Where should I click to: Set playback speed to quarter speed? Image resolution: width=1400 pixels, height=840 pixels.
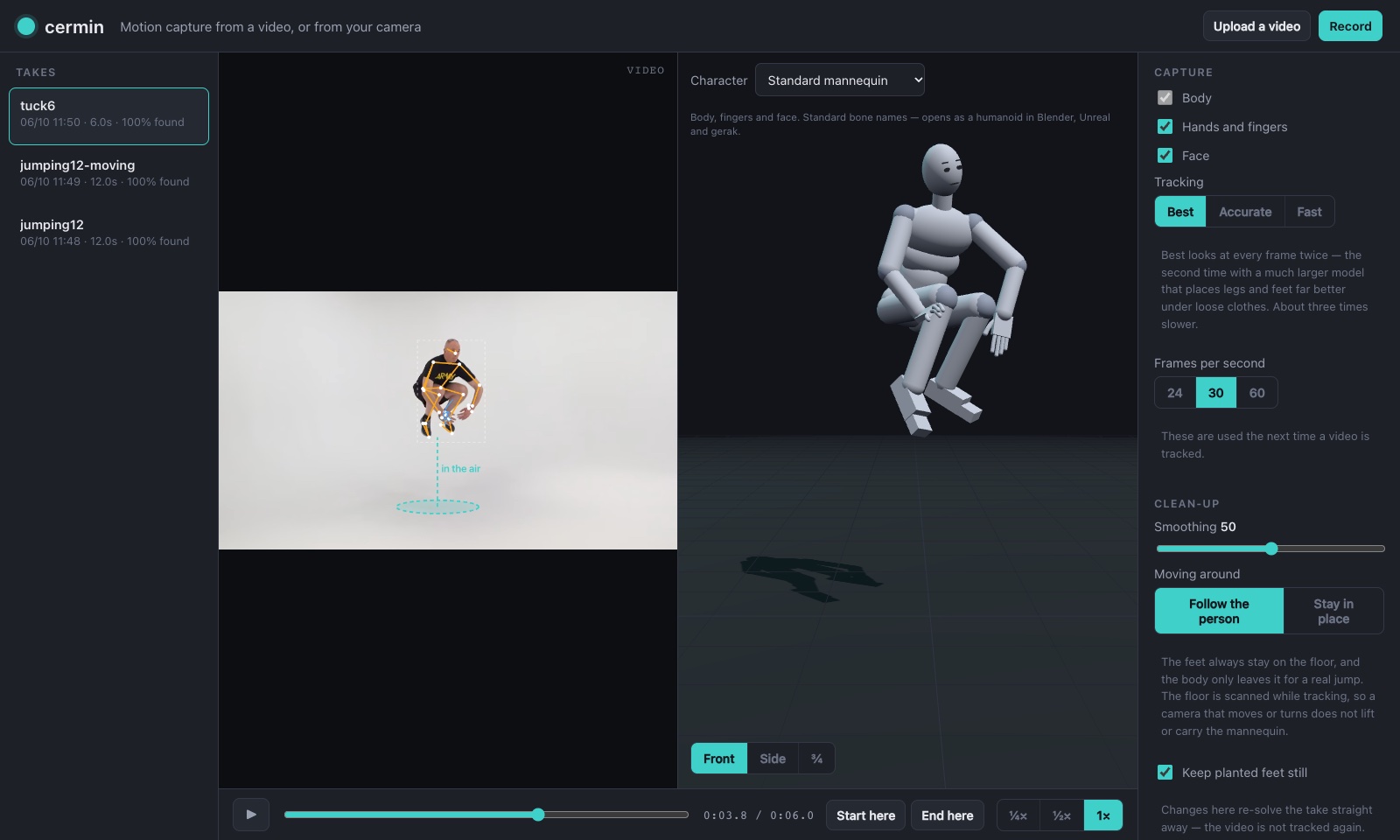pos(1018,815)
